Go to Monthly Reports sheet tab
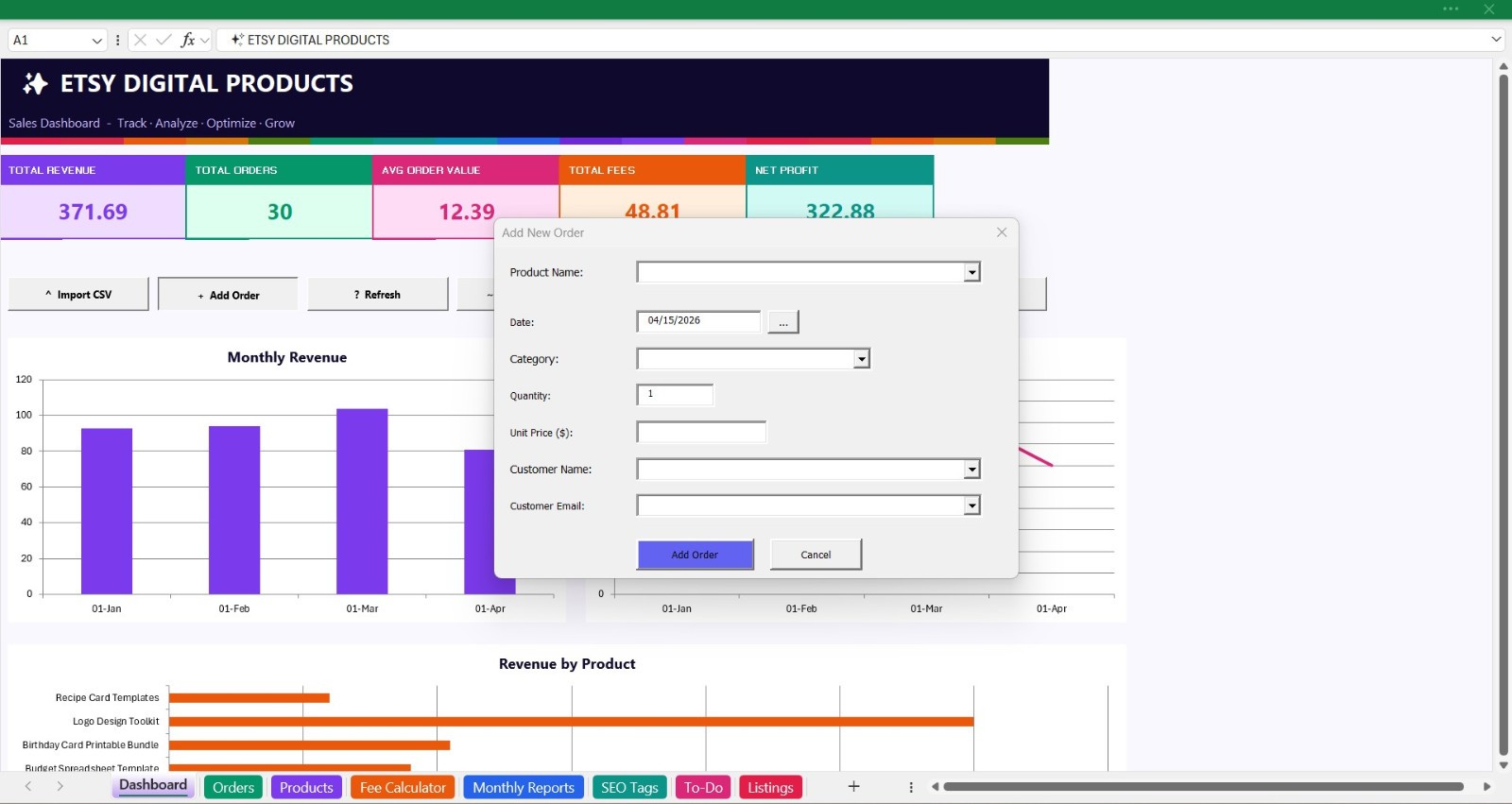The image size is (1512, 804). tap(524, 787)
